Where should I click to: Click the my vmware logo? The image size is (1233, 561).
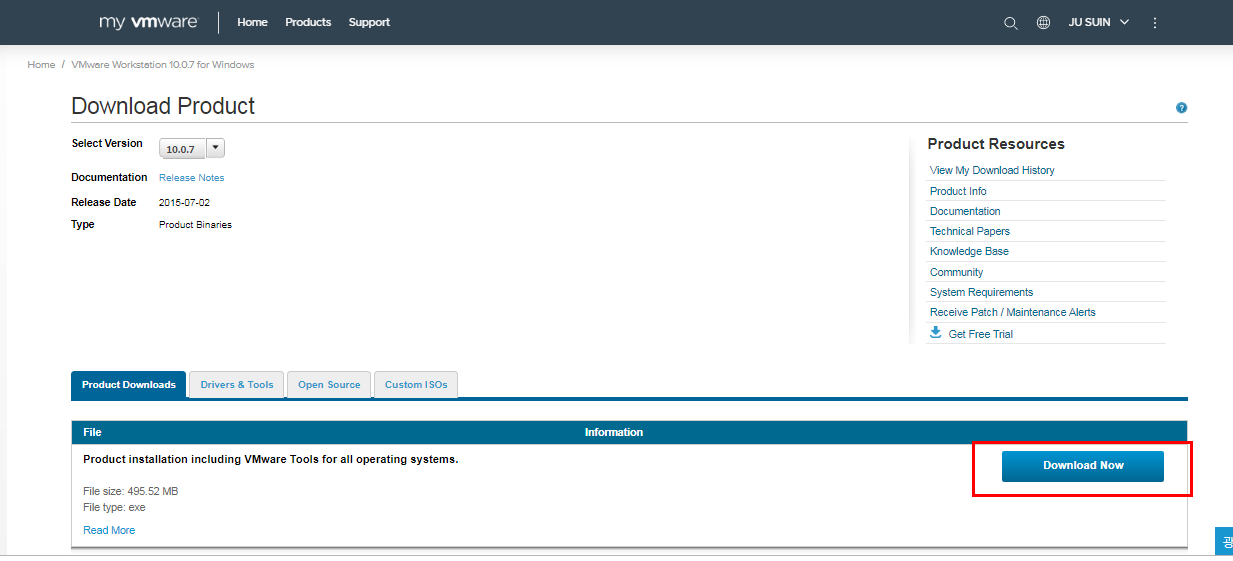coord(149,22)
